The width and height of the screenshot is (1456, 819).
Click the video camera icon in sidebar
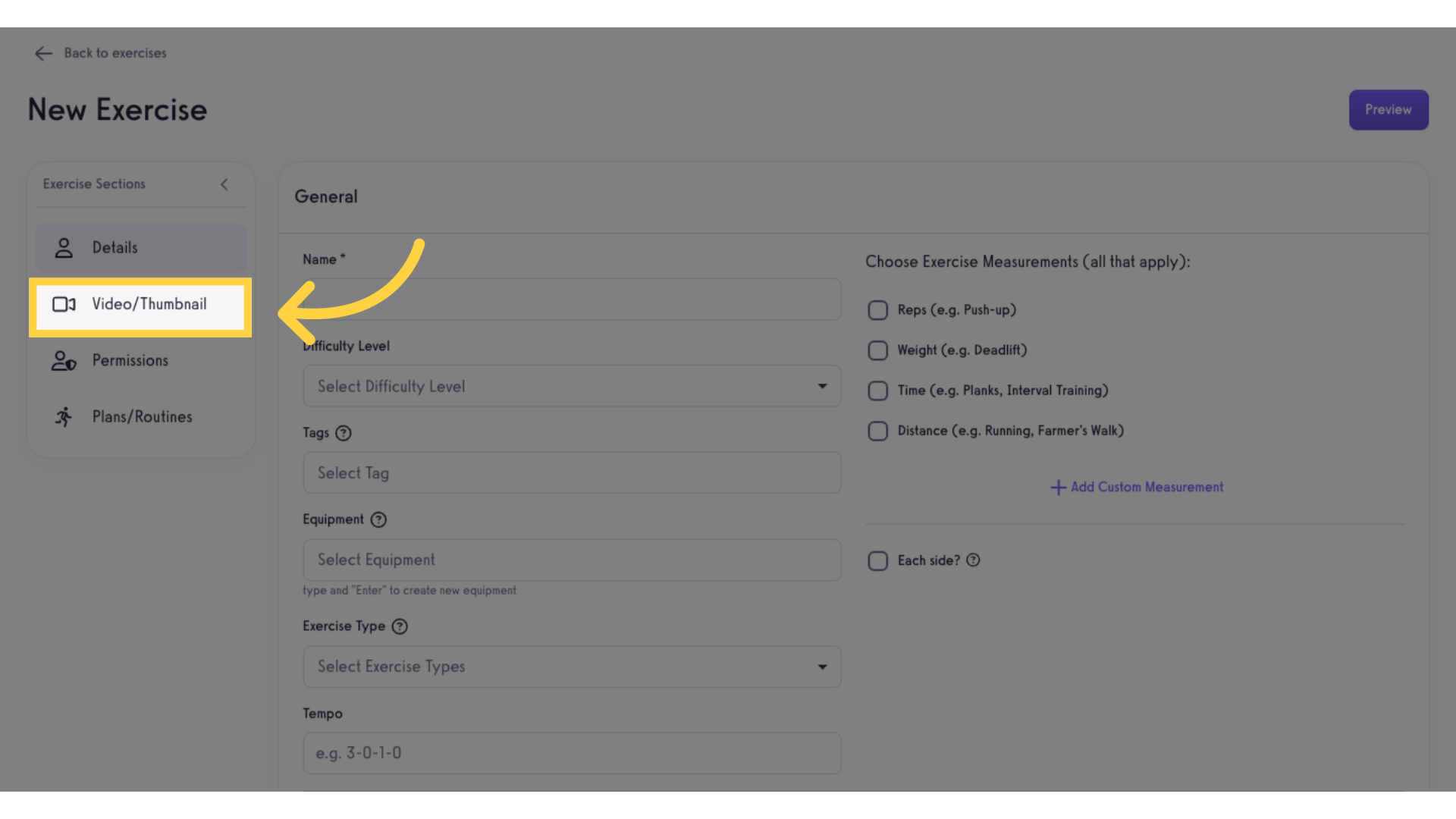coord(64,304)
